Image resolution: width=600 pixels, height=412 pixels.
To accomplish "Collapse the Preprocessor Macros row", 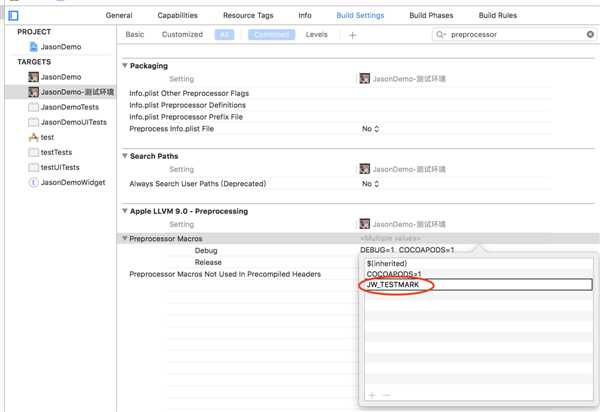I will [x=125, y=238].
